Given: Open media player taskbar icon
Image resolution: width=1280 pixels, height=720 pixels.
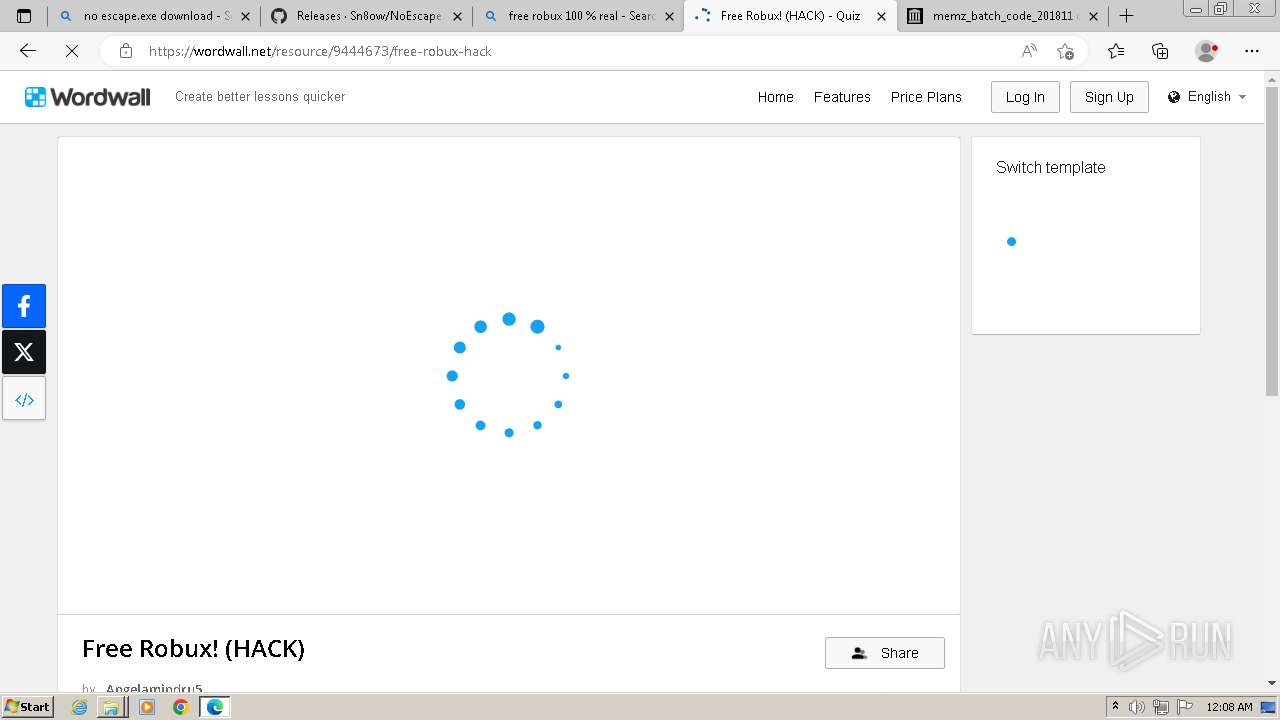Looking at the screenshot, I should point(147,707).
